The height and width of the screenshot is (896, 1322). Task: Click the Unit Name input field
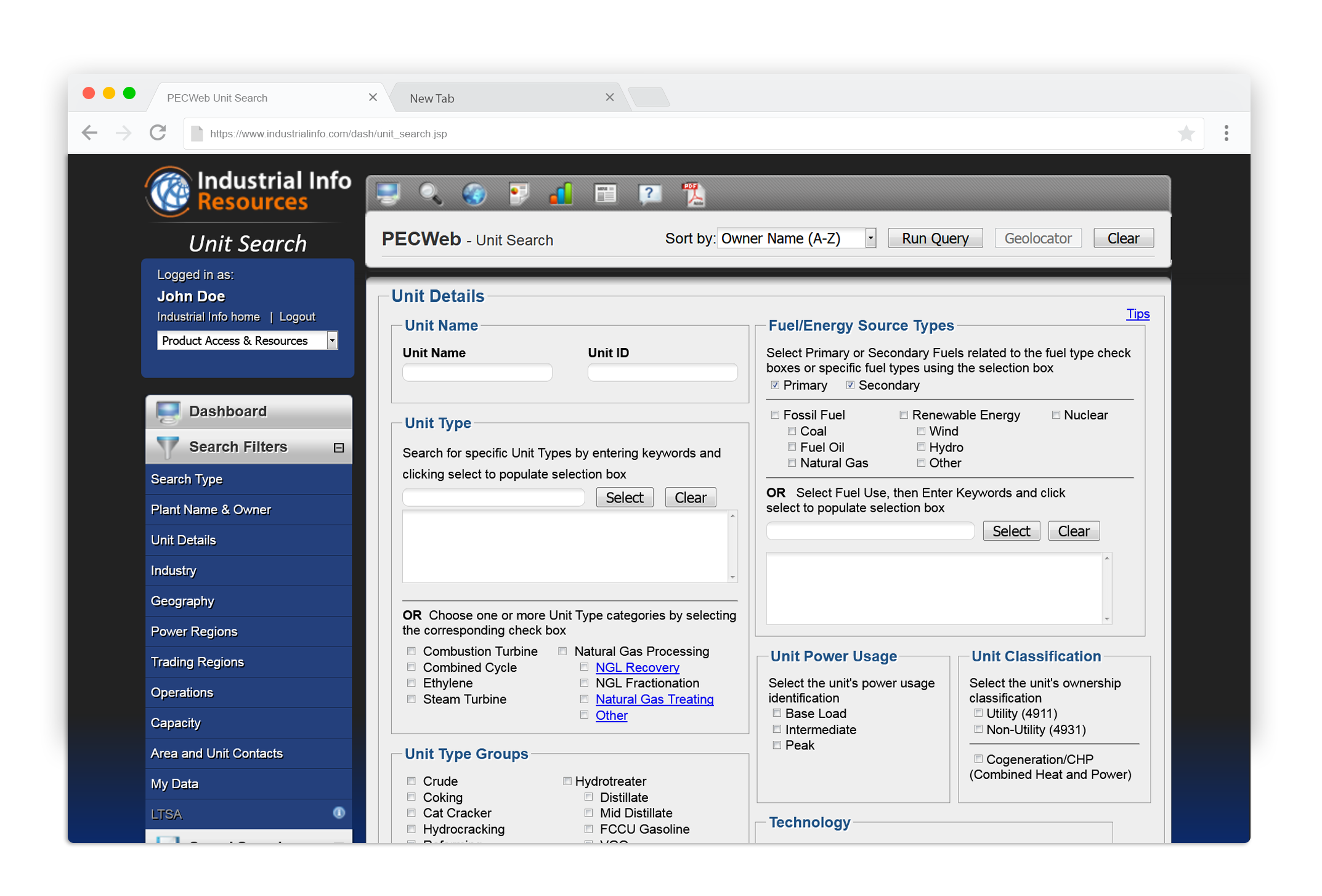[477, 372]
